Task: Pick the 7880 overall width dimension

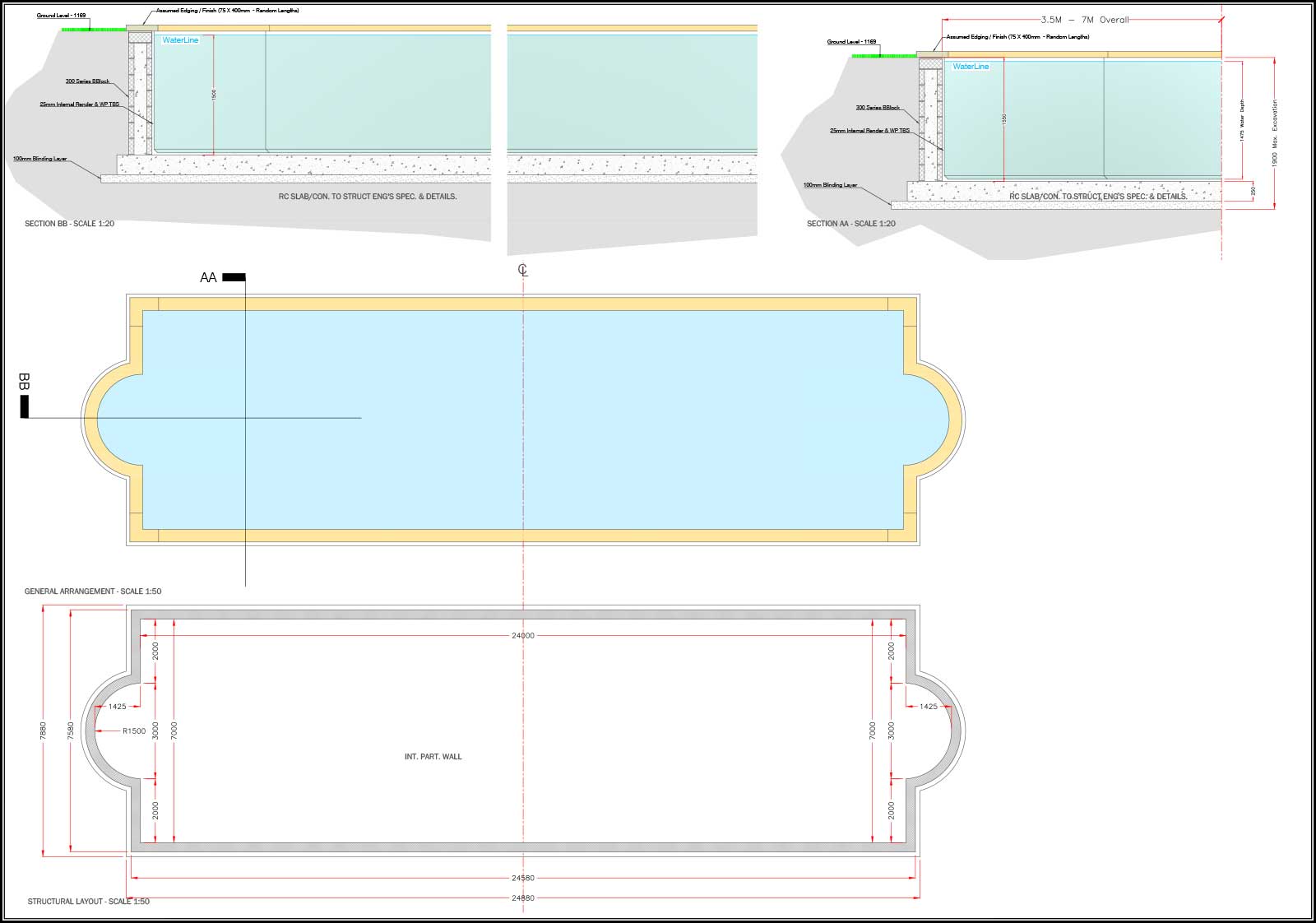Action: click(44, 731)
